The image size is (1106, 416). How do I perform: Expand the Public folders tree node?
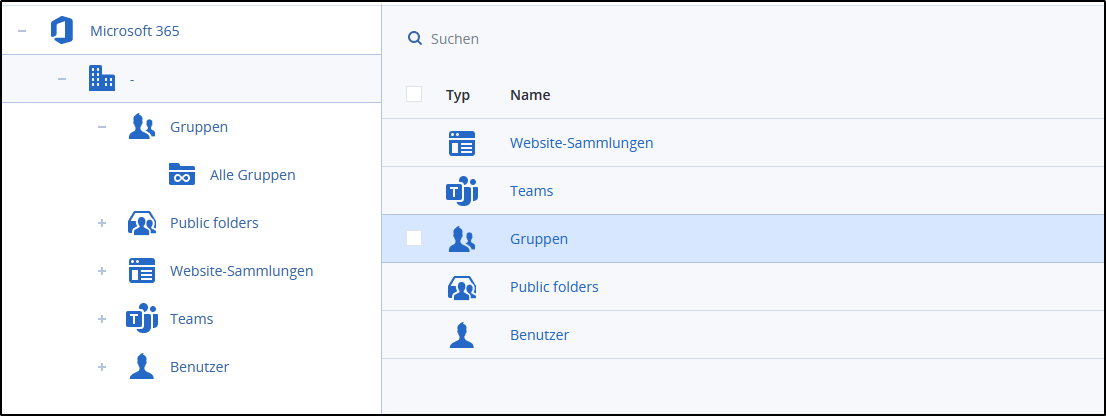click(102, 223)
